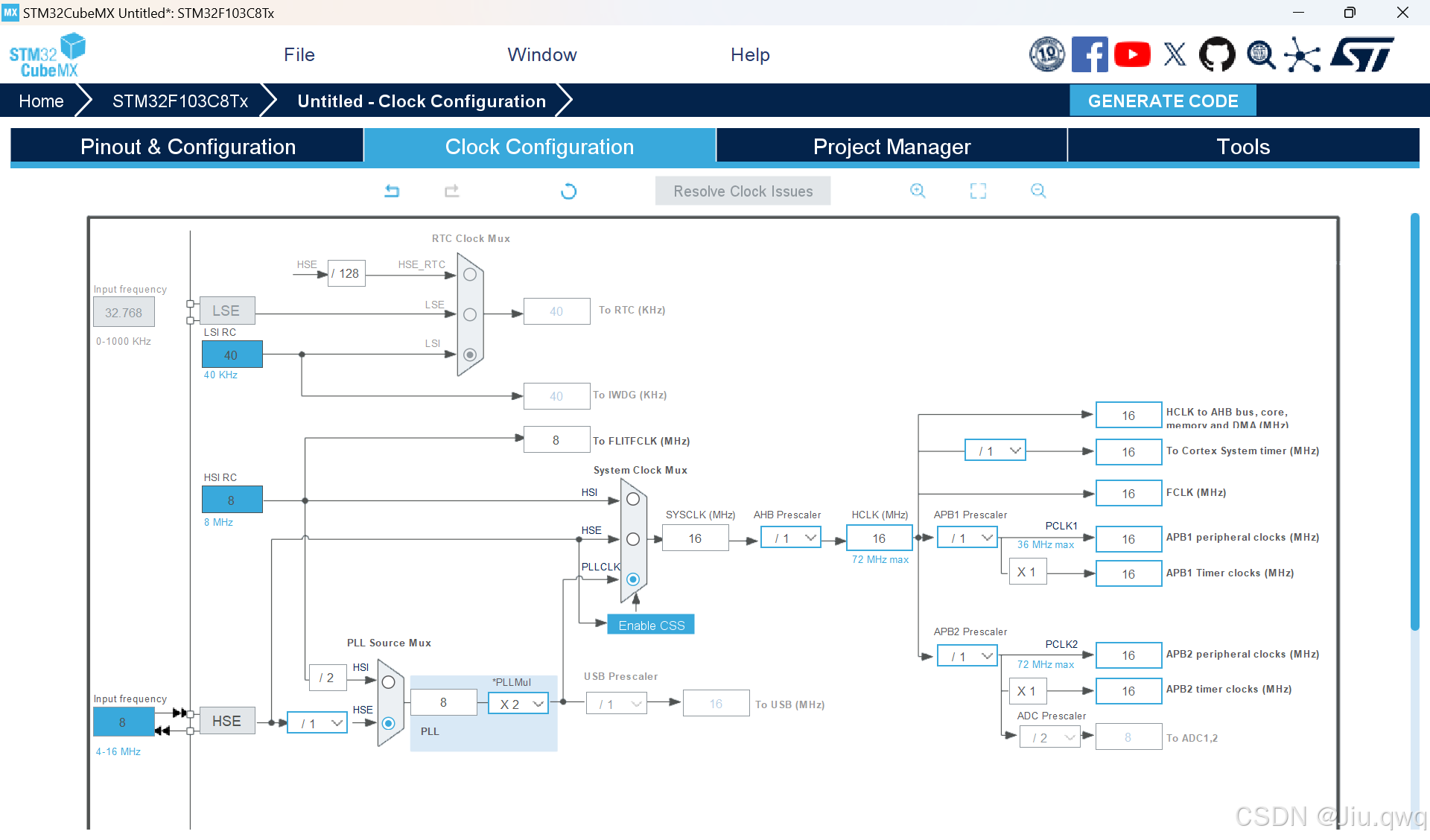Image resolution: width=1430 pixels, height=840 pixels.
Task: Click the Enable CSS button
Action: point(651,626)
